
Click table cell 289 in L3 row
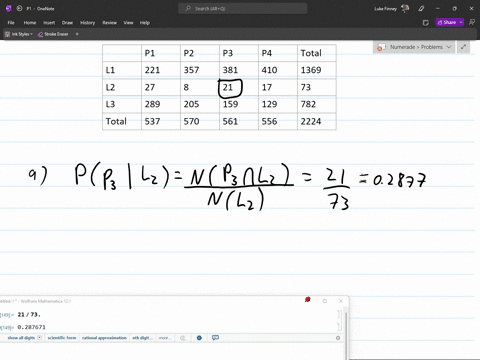click(x=161, y=104)
